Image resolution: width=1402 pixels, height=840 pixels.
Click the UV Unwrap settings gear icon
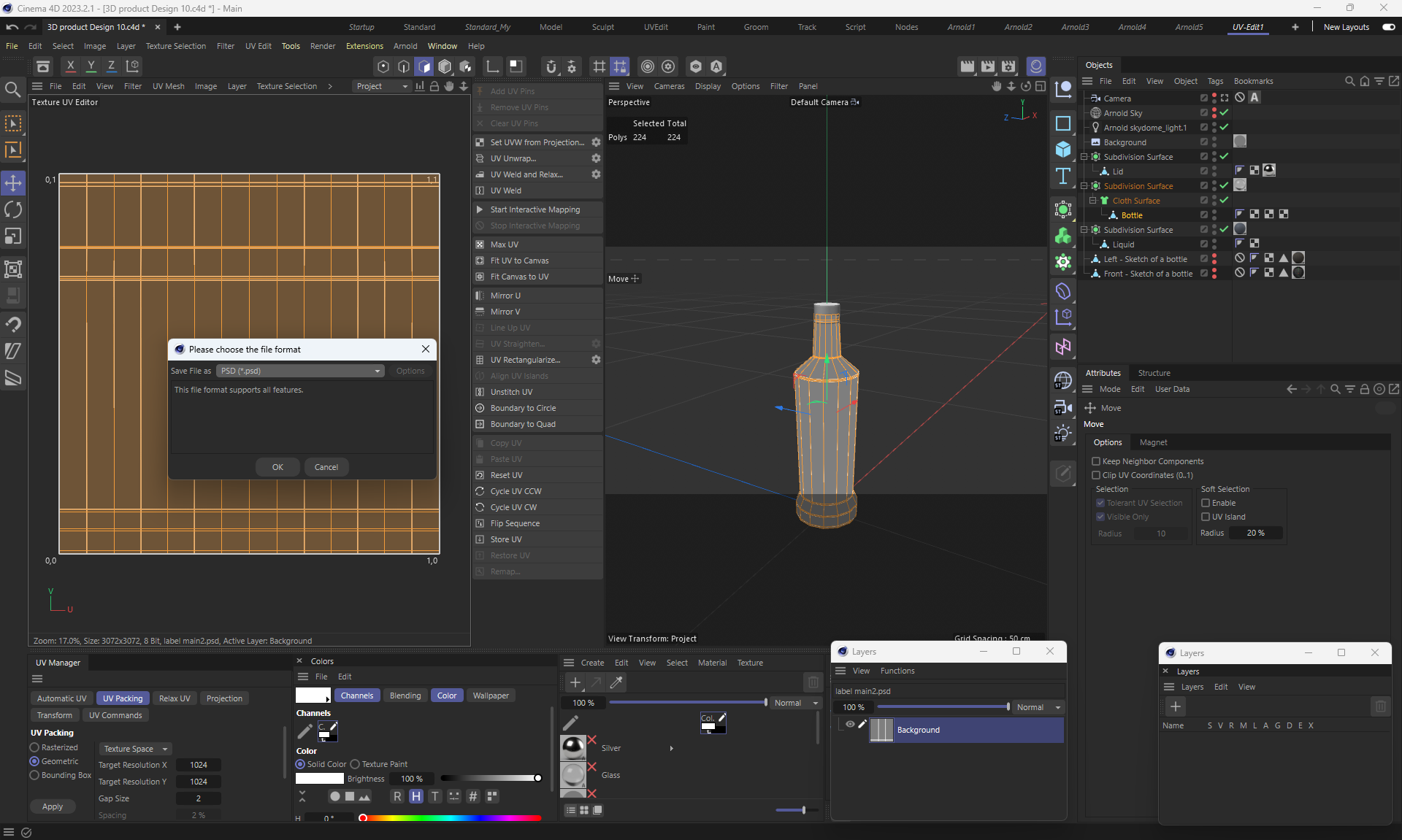[x=596, y=158]
